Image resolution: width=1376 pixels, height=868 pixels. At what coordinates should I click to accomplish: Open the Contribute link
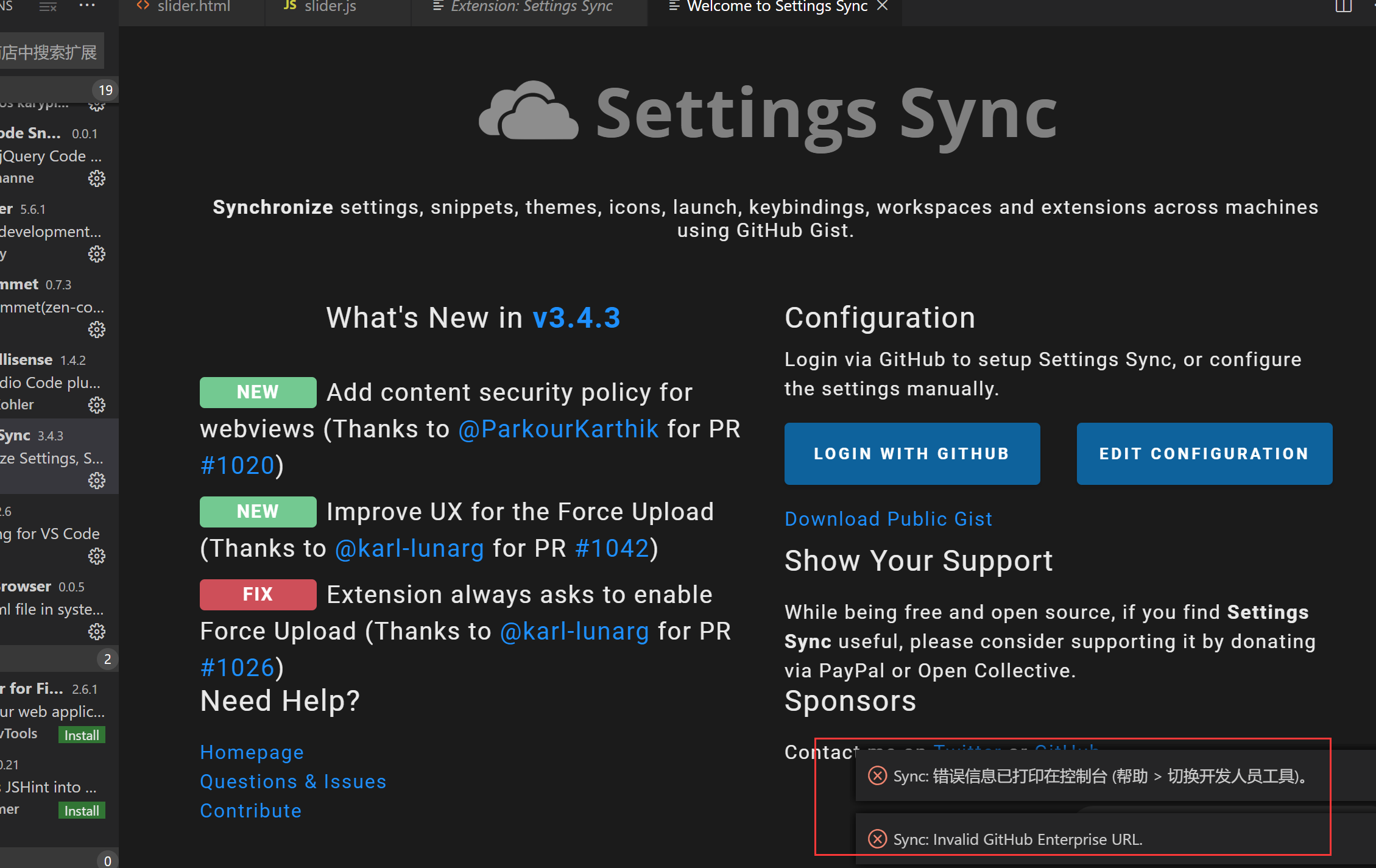[x=251, y=811]
